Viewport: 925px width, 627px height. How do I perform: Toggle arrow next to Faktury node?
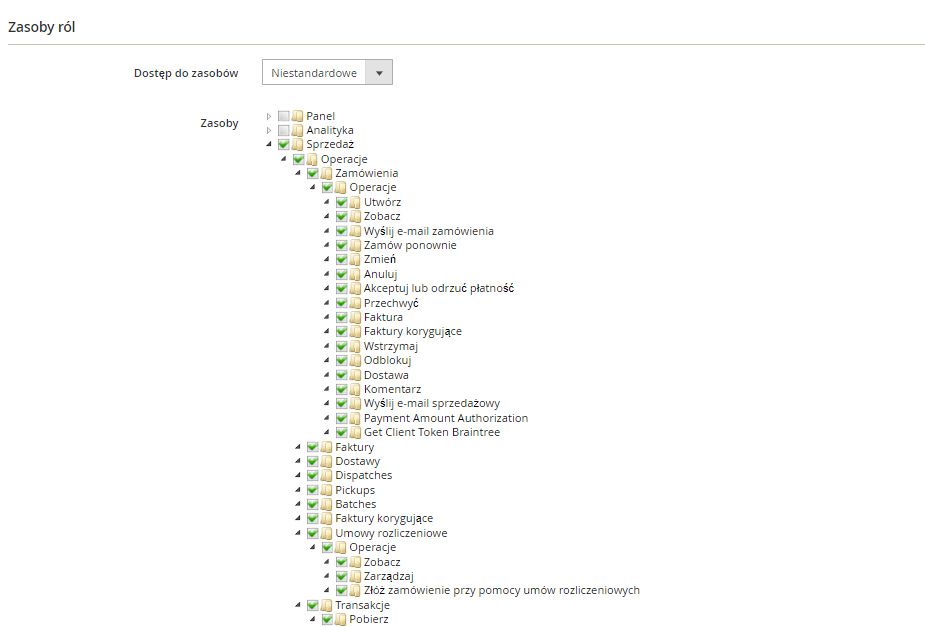coord(298,447)
